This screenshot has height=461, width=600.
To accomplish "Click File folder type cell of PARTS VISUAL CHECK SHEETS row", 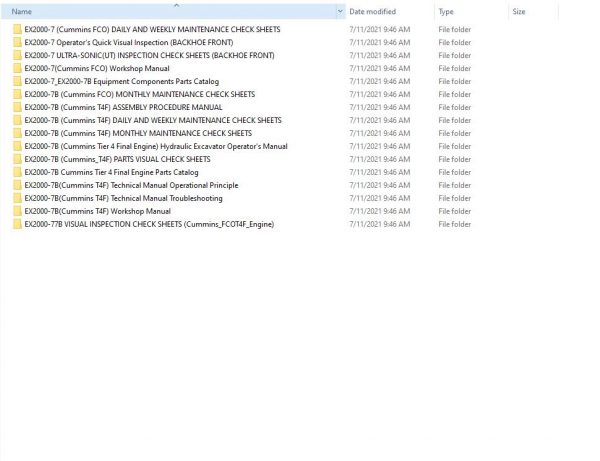I will (x=455, y=160).
